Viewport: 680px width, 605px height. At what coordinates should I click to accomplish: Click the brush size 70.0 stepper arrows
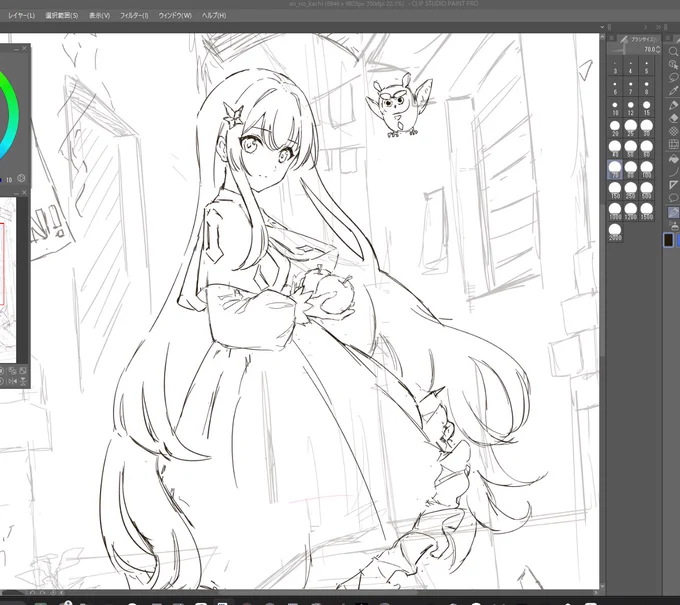pos(658,49)
